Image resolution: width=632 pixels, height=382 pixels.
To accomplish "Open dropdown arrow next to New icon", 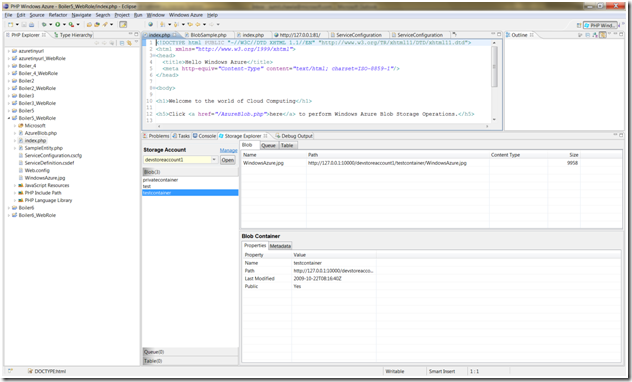I will point(17,25).
